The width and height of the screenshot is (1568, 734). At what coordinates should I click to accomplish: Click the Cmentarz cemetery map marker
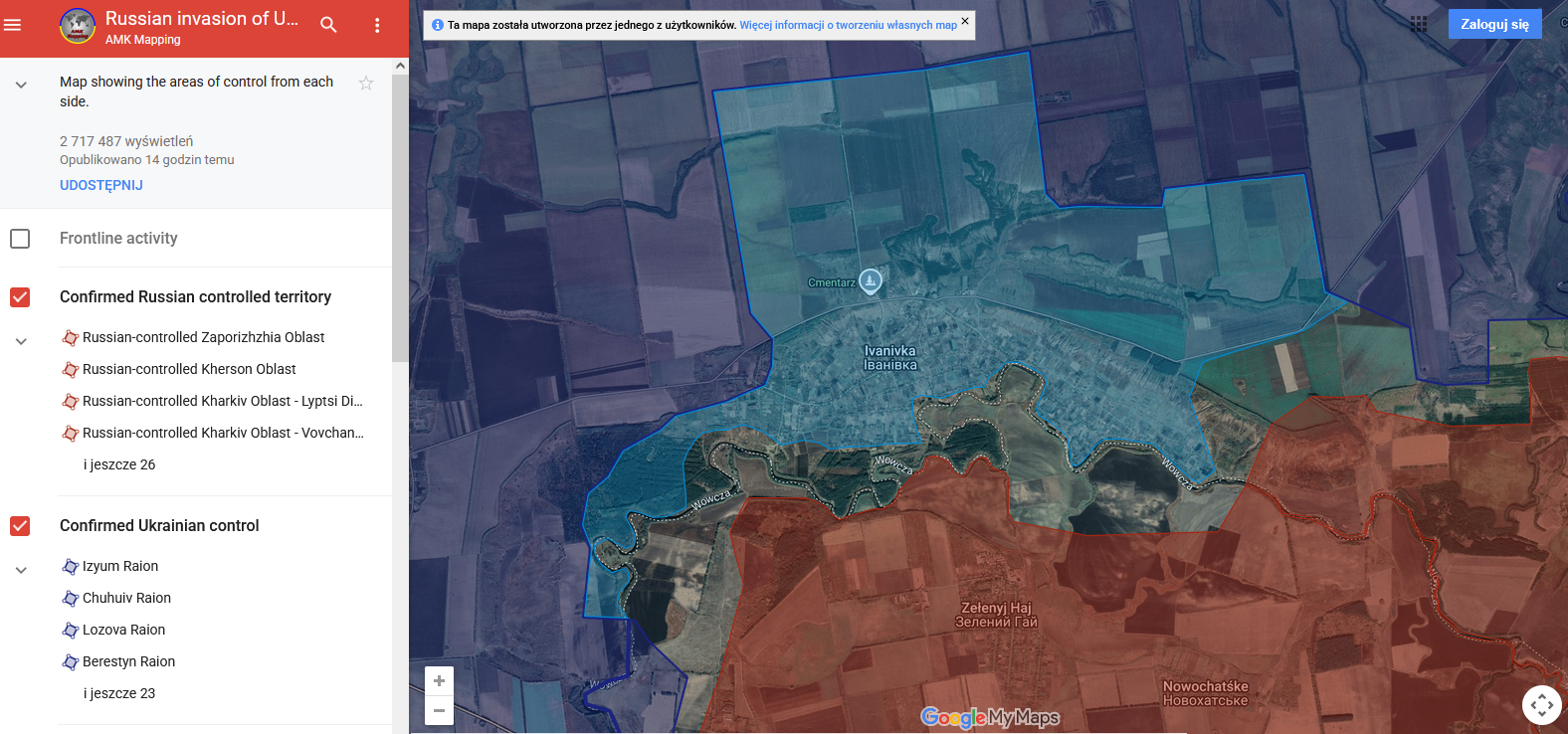(871, 281)
